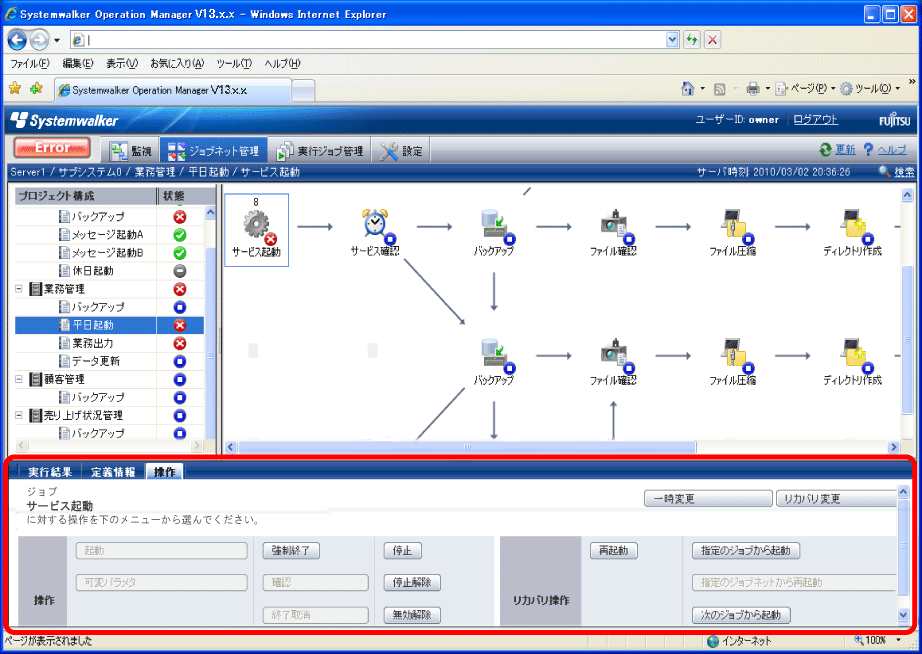This screenshot has width=922, height=654.
Task: Click the Favorites star icon
Action: [15, 88]
